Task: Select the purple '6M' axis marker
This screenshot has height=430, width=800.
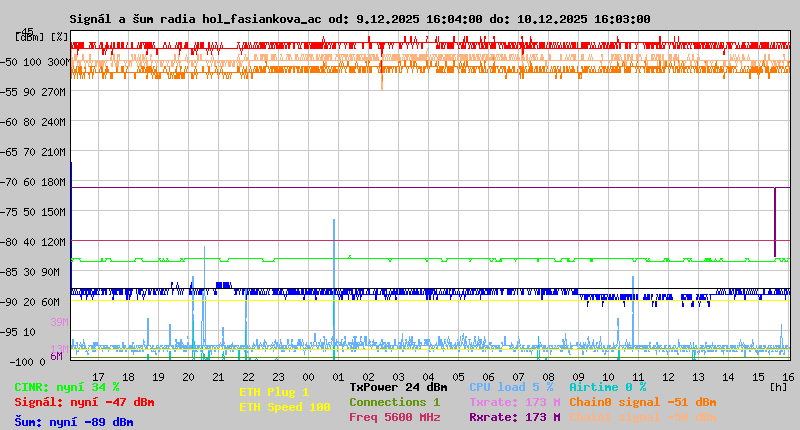Action: point(56,356)
